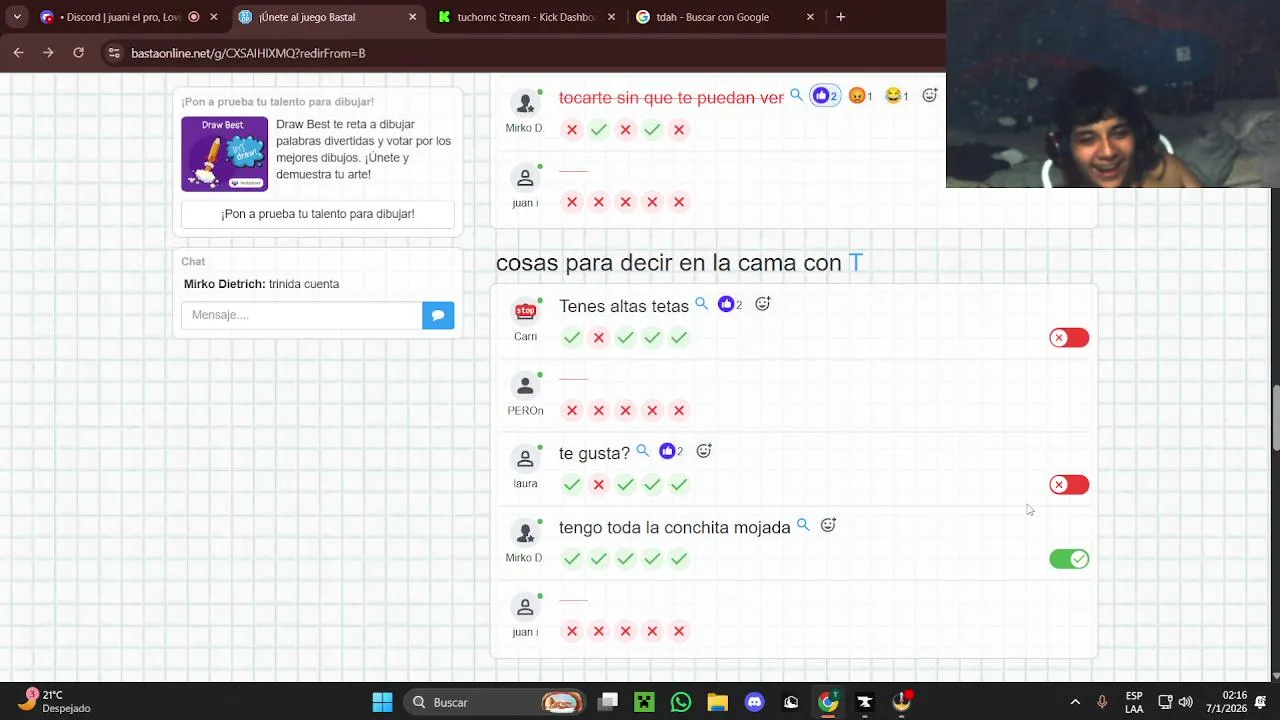Screen dimensions: 1280x720
Task: Switch to tuchomc Stream Kick Dashboard tab
Action: [526, 17]
